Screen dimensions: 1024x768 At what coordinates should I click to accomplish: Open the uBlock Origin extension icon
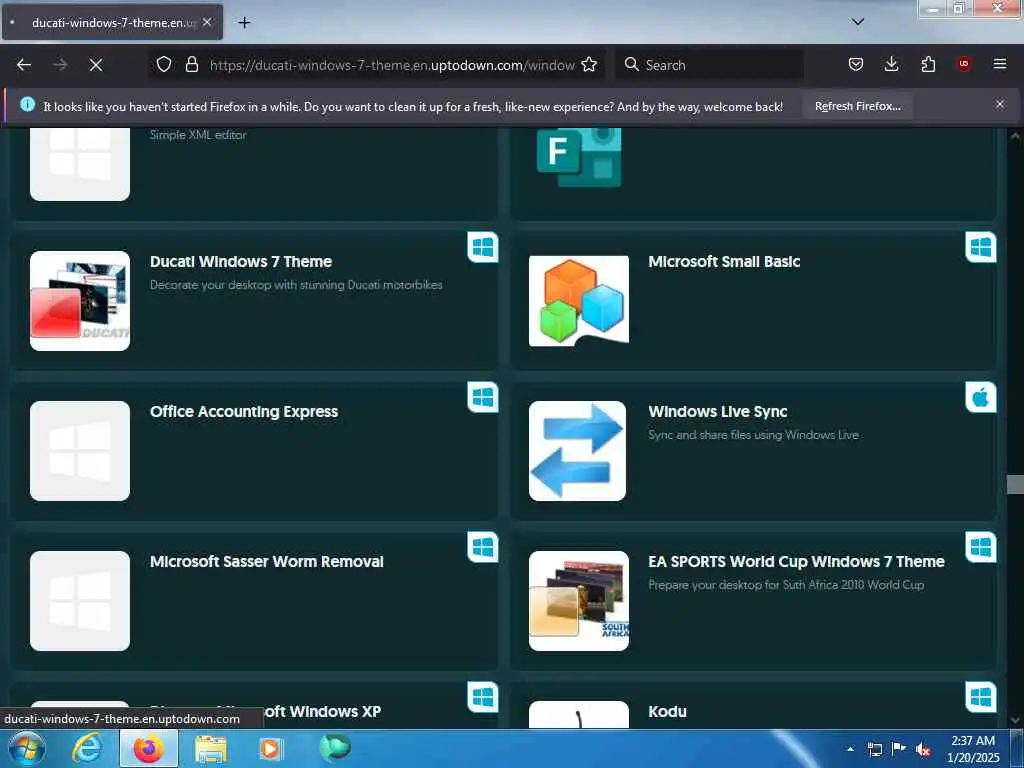tap(964, 64)
